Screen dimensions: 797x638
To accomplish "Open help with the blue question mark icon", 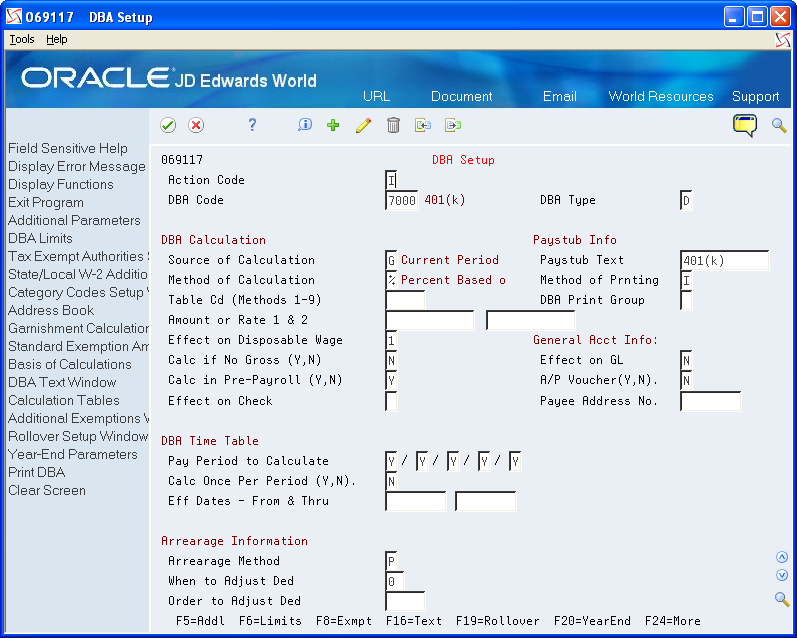I will (252, 125).
